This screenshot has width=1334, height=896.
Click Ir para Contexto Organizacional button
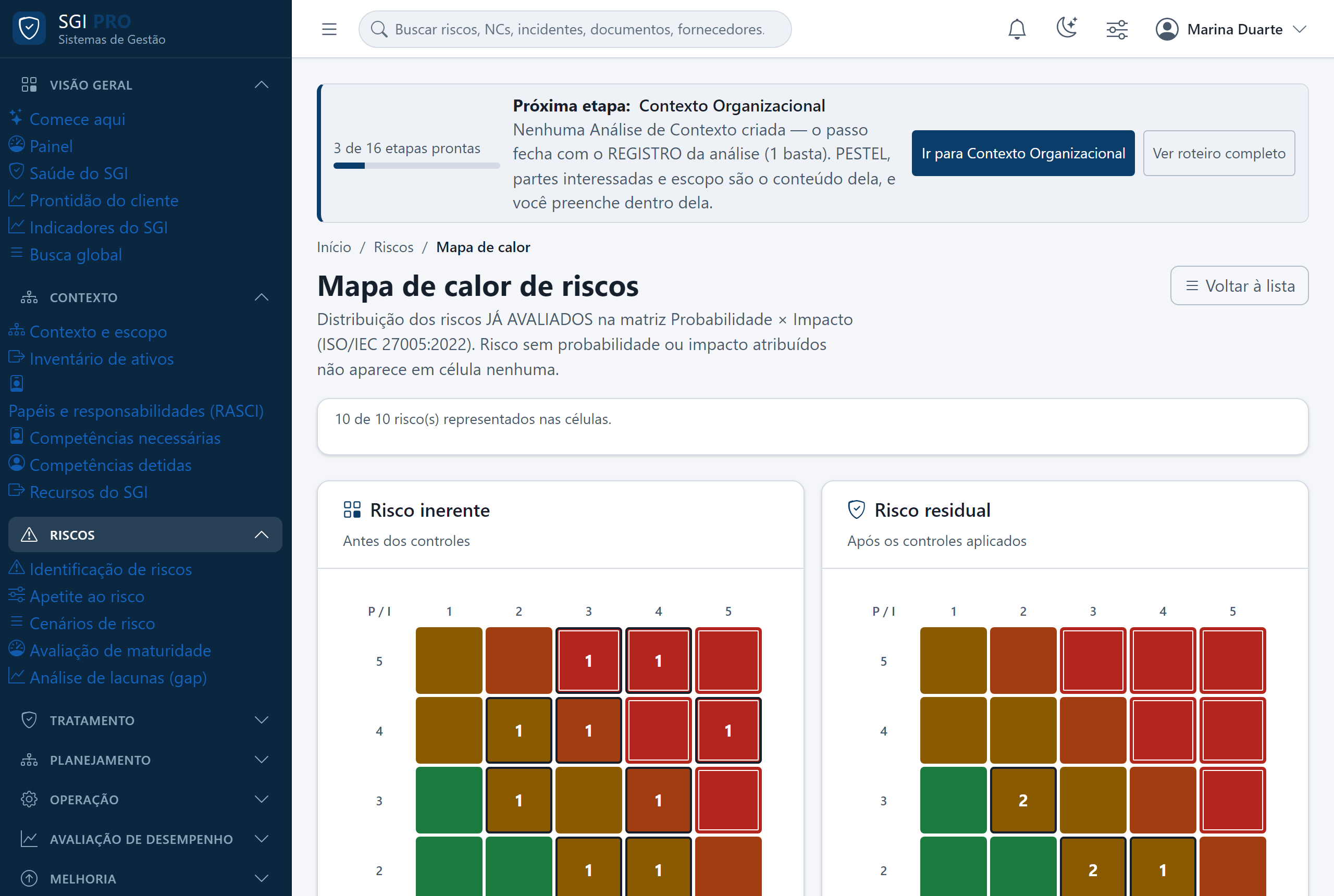coord(1022,153)
